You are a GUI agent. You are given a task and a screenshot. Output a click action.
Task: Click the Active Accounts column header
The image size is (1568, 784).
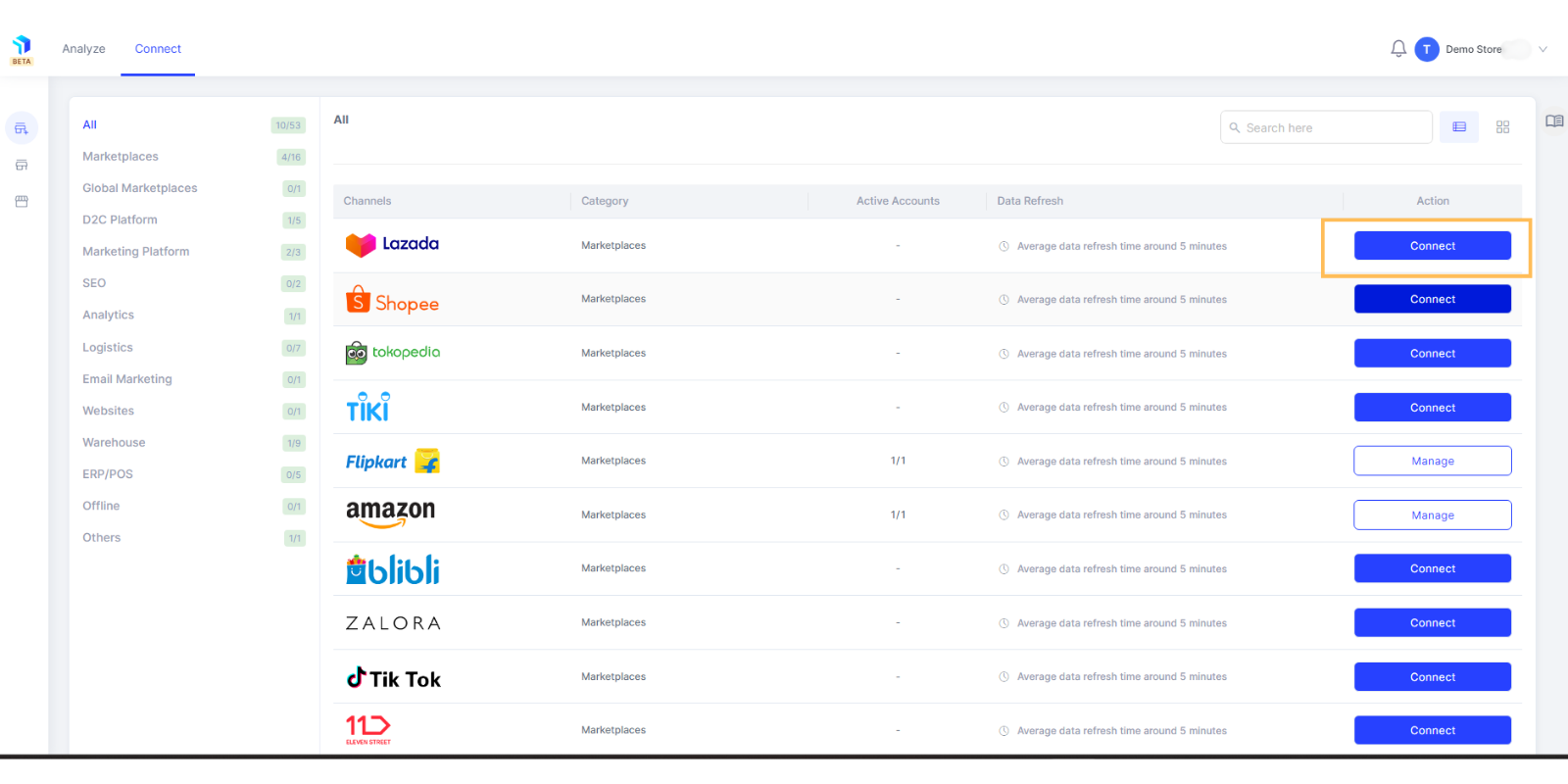coord(898,201)
